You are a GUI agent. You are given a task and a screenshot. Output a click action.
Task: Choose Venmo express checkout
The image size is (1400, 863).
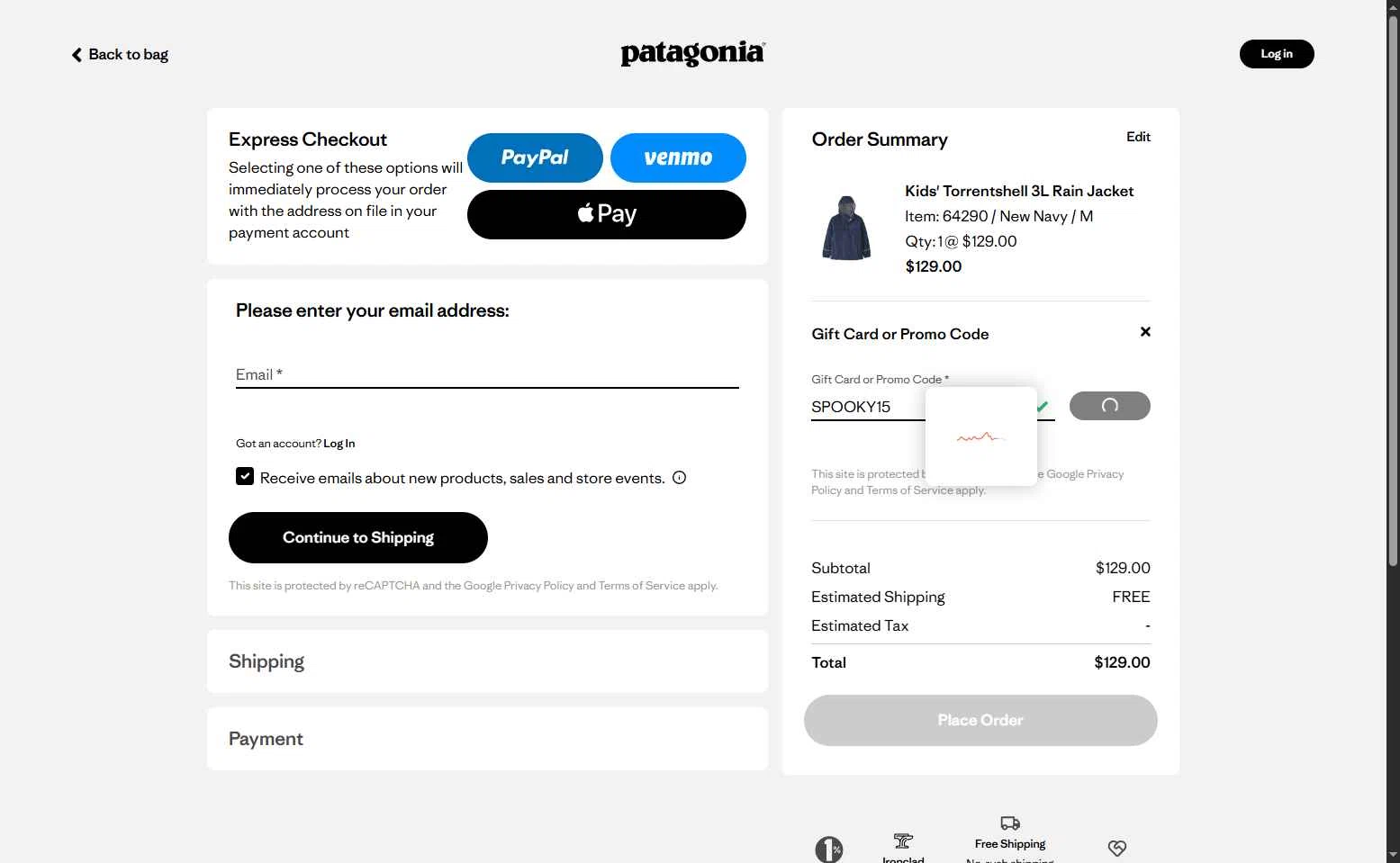pos(678,157)
